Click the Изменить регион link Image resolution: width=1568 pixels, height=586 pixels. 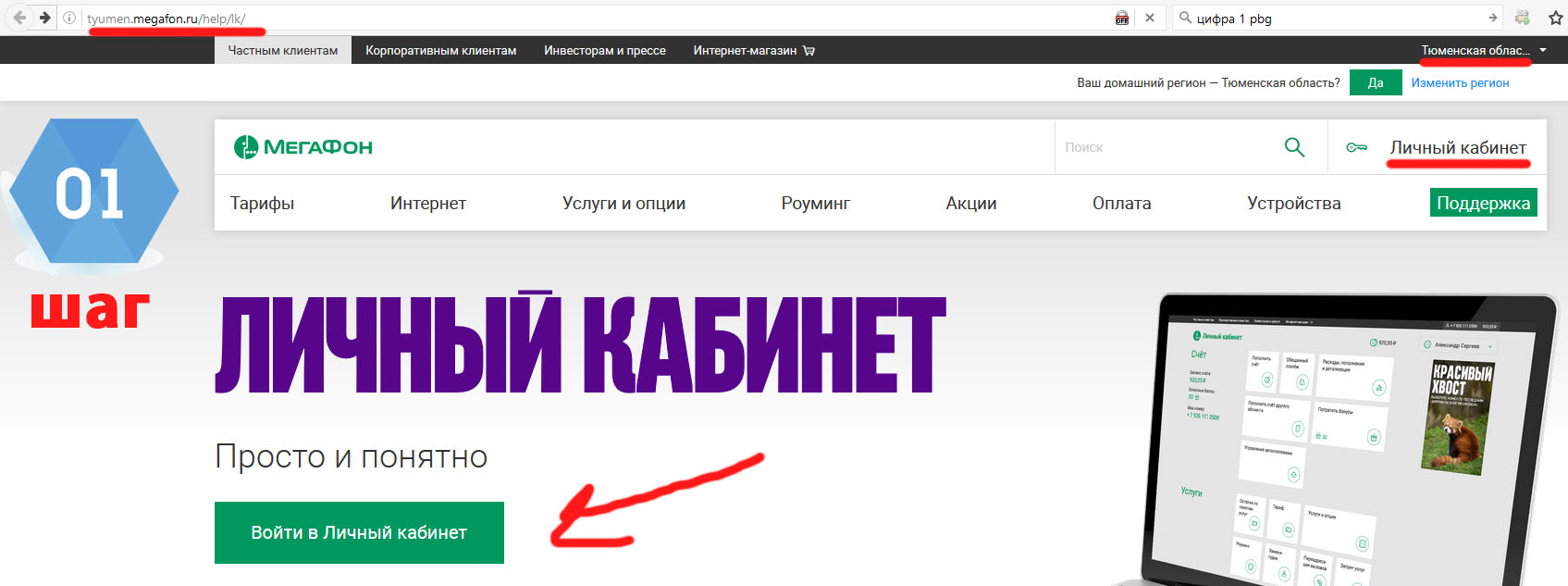(1460, 82)
